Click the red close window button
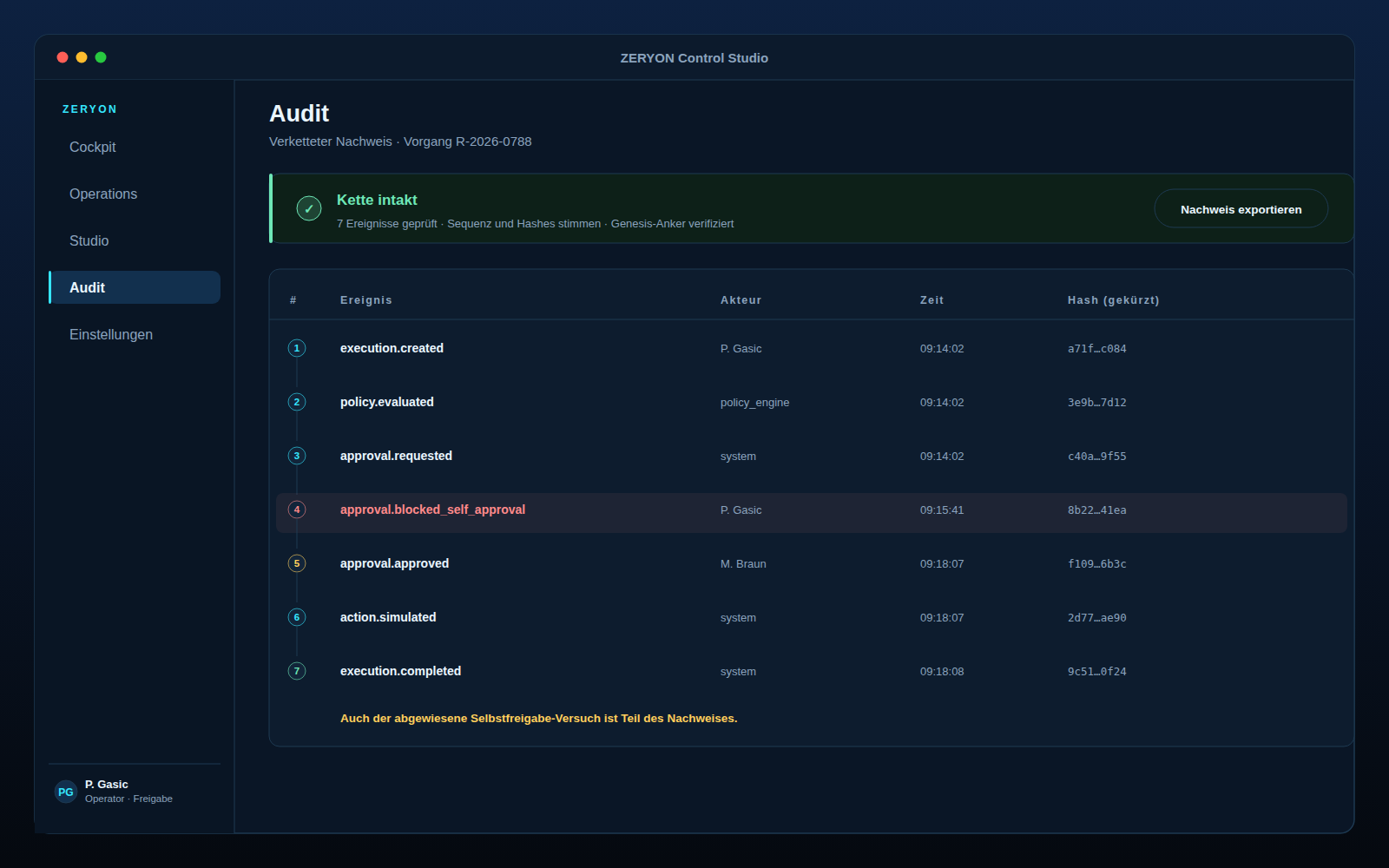Screen dimensions: 1389x868 [63, 57]
